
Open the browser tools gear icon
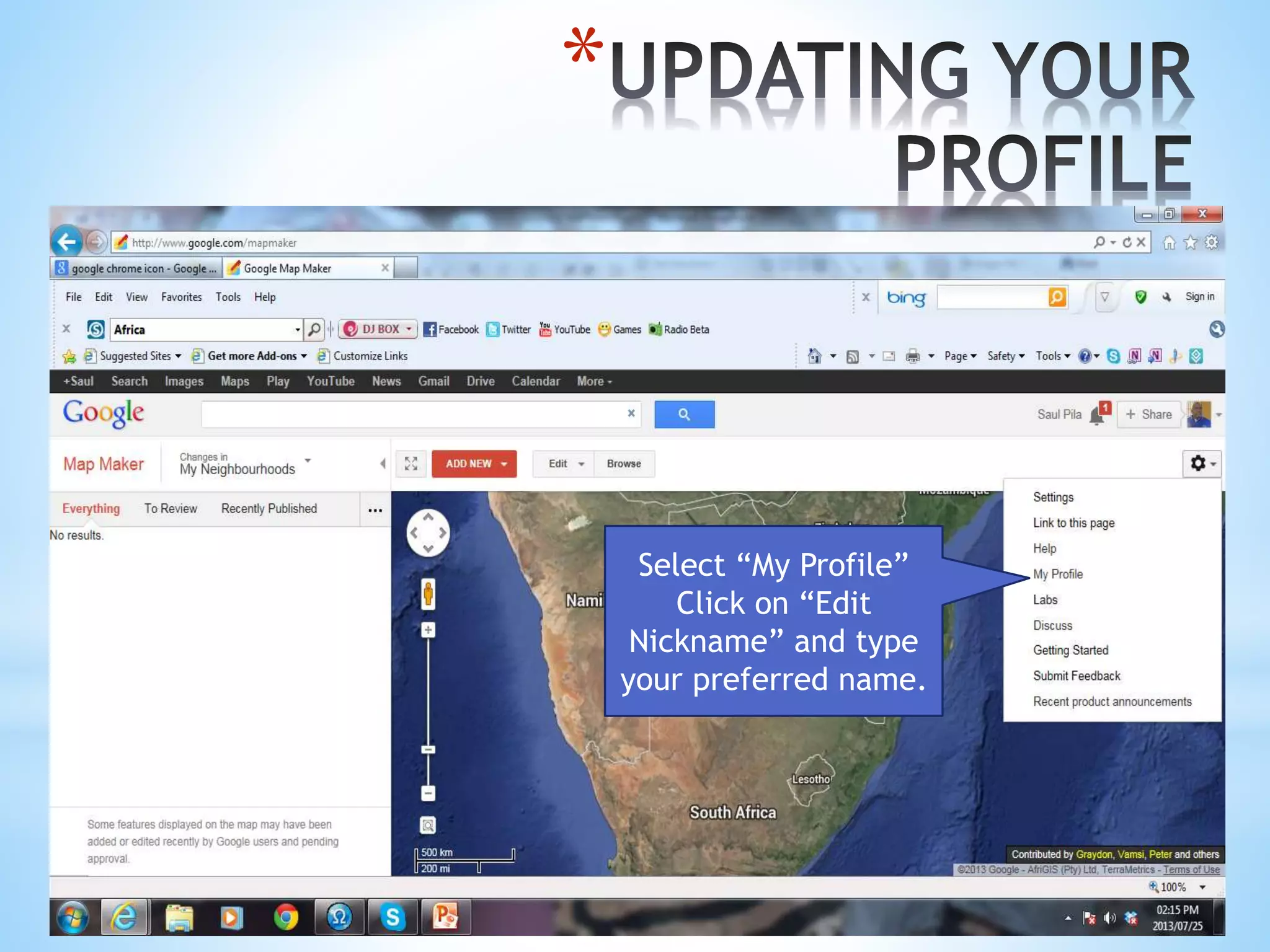point(1212,242)
